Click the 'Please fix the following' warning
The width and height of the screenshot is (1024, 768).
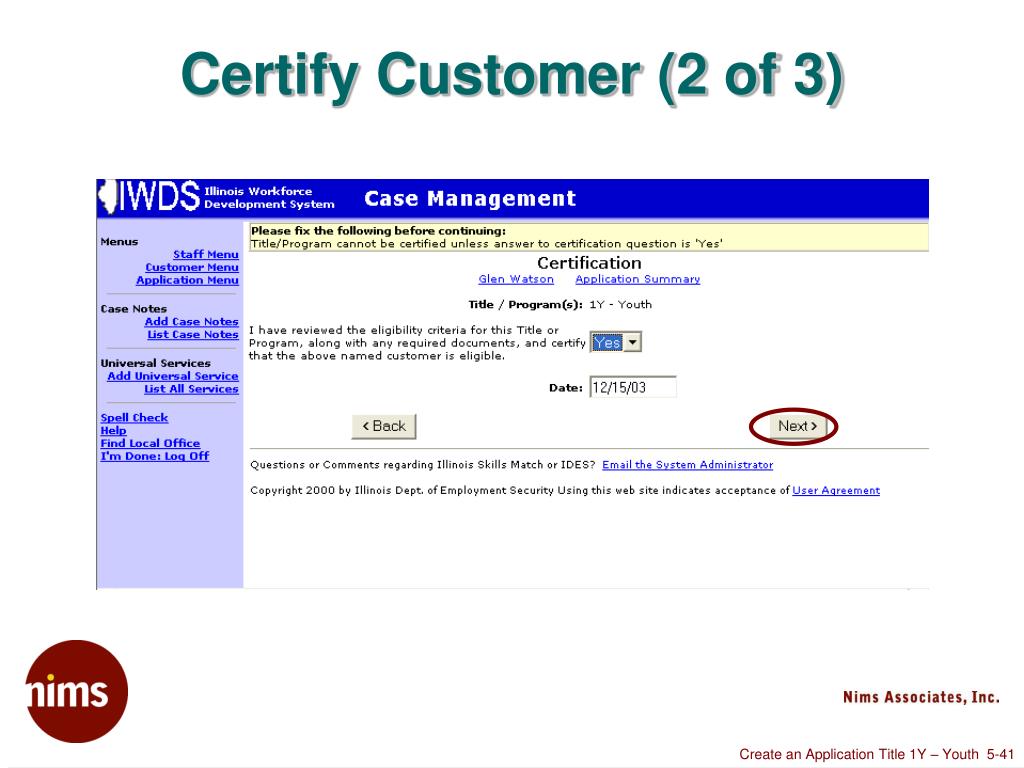point(379,231)
